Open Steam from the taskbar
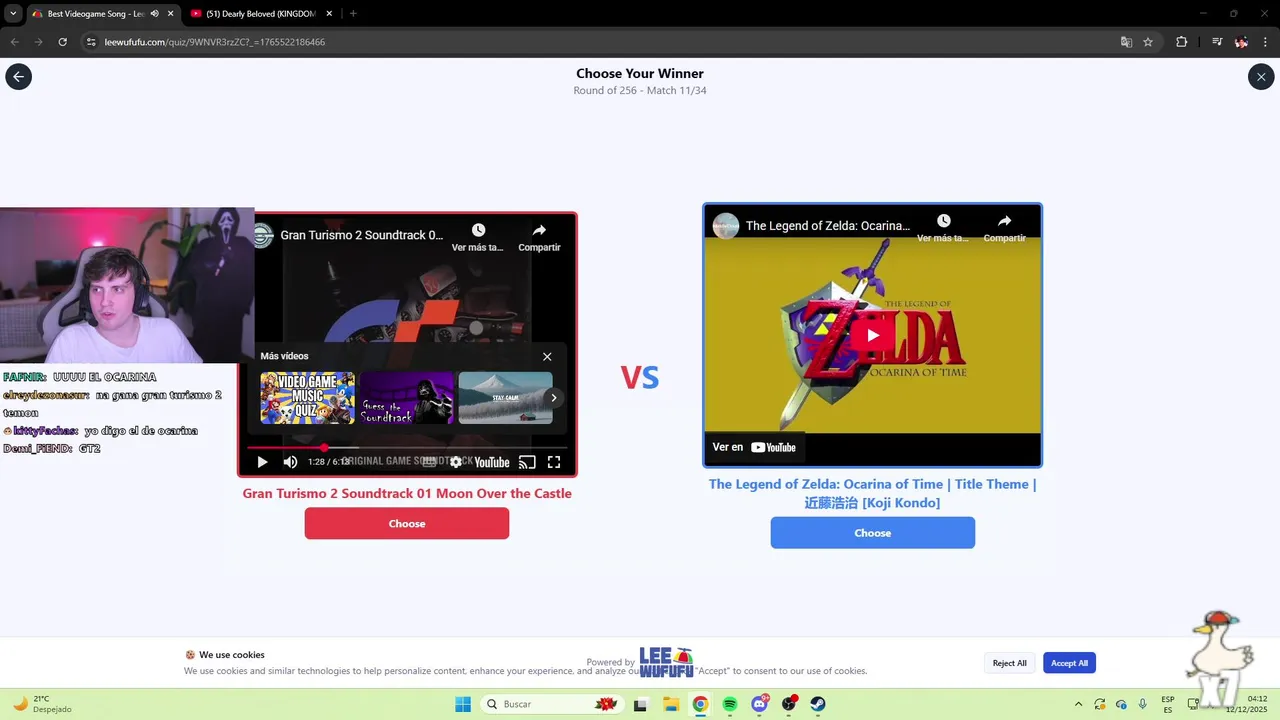 coord(818,704)
